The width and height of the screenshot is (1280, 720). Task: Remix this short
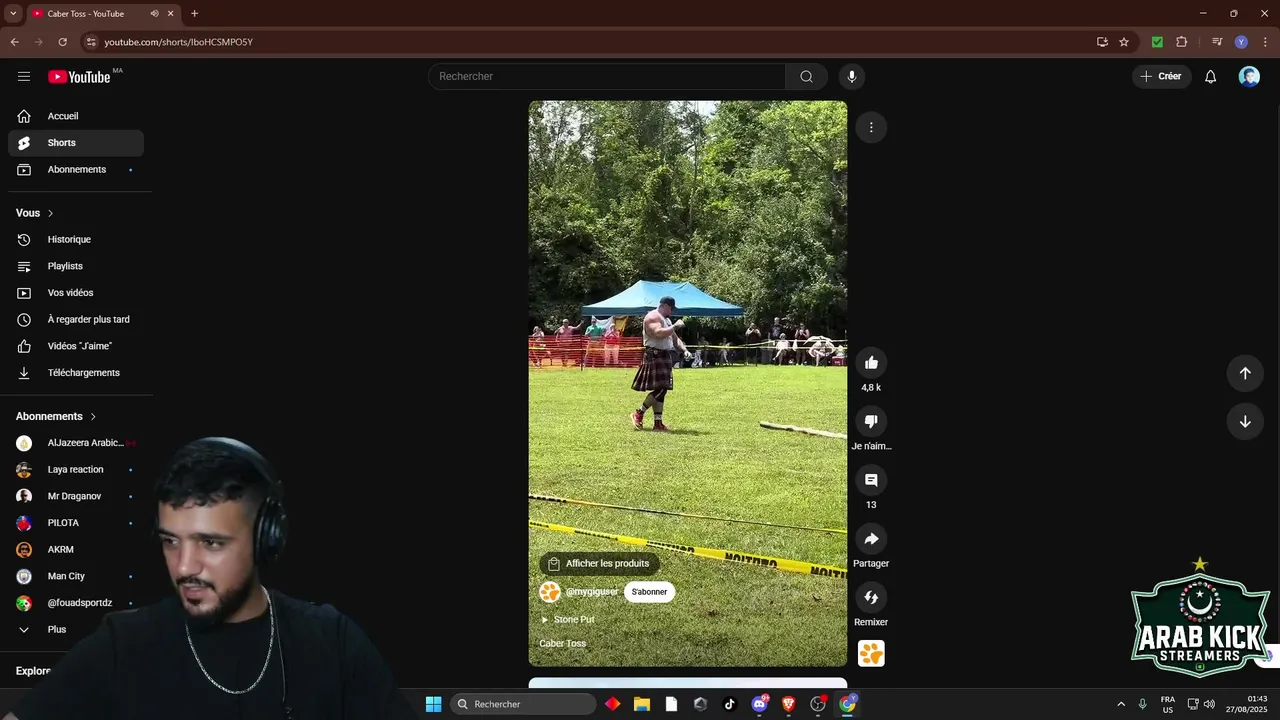(871, 598)
